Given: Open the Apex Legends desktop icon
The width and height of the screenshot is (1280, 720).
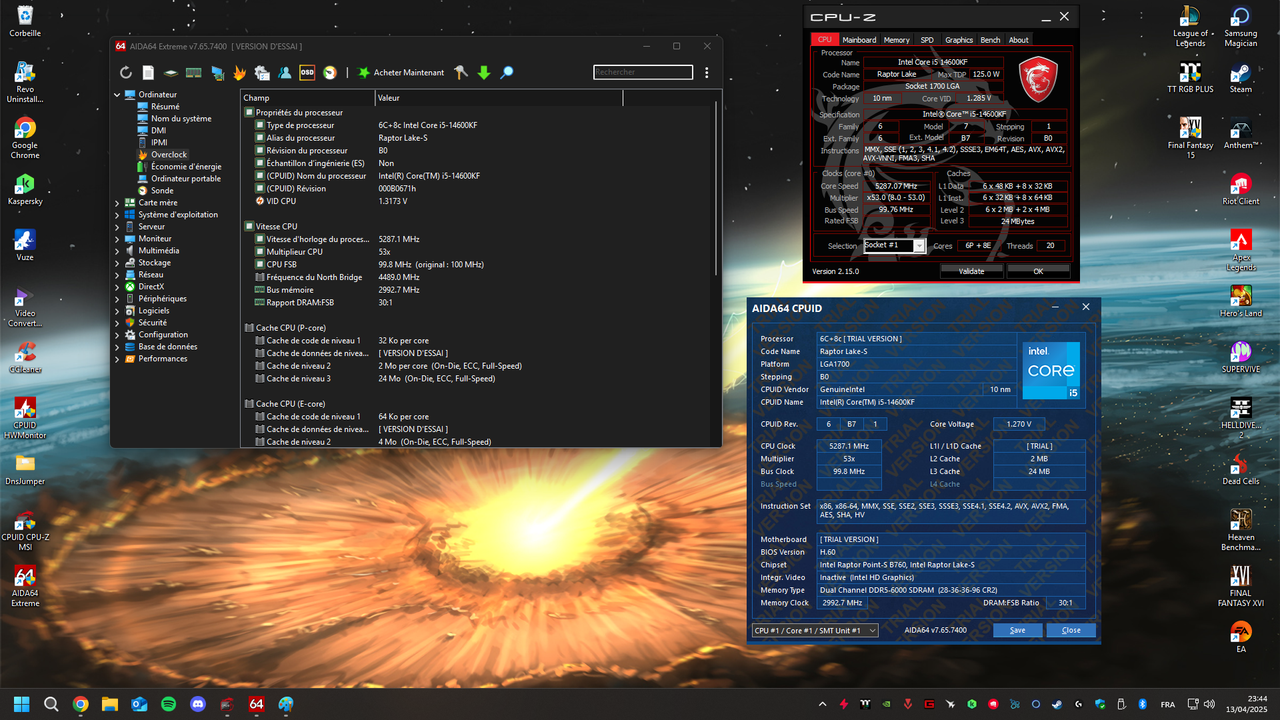Looking at the screenshot, I should pyautogui.click(x=1241, y=250).
